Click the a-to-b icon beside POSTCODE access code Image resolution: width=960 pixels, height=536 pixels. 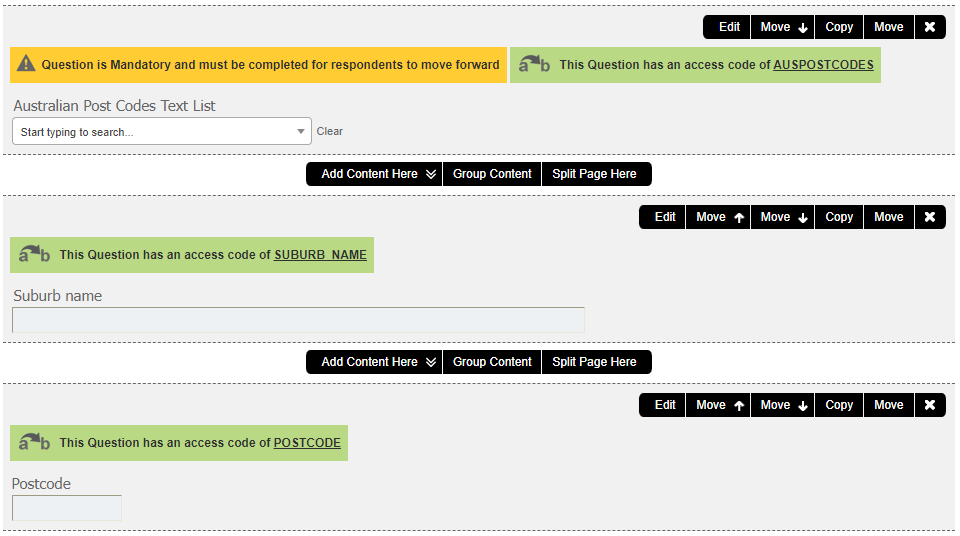pyautogui.click(x=34, y=442)
